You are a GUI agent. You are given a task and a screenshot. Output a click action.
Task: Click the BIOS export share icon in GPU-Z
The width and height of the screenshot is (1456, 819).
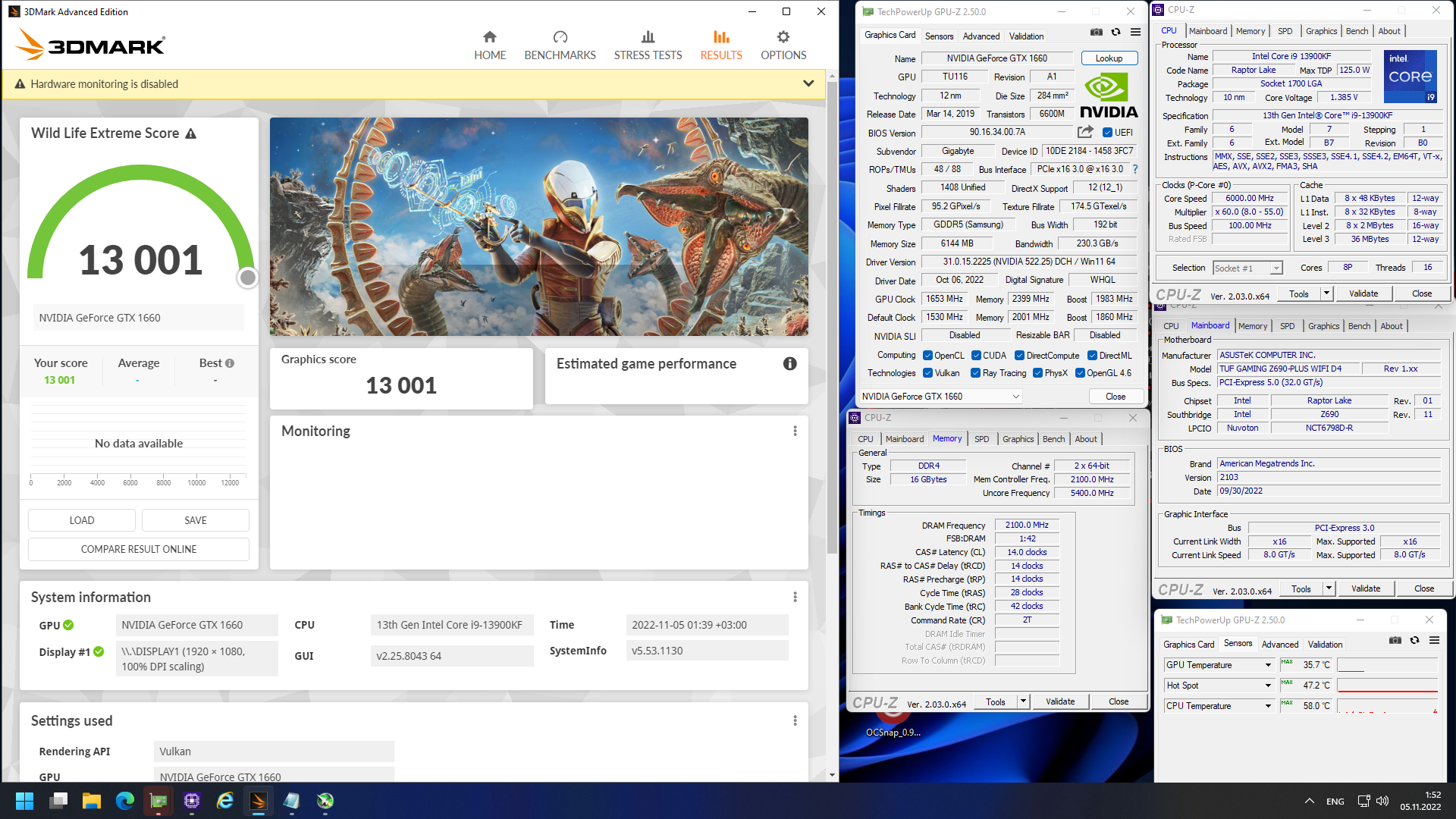point(1085,132)
